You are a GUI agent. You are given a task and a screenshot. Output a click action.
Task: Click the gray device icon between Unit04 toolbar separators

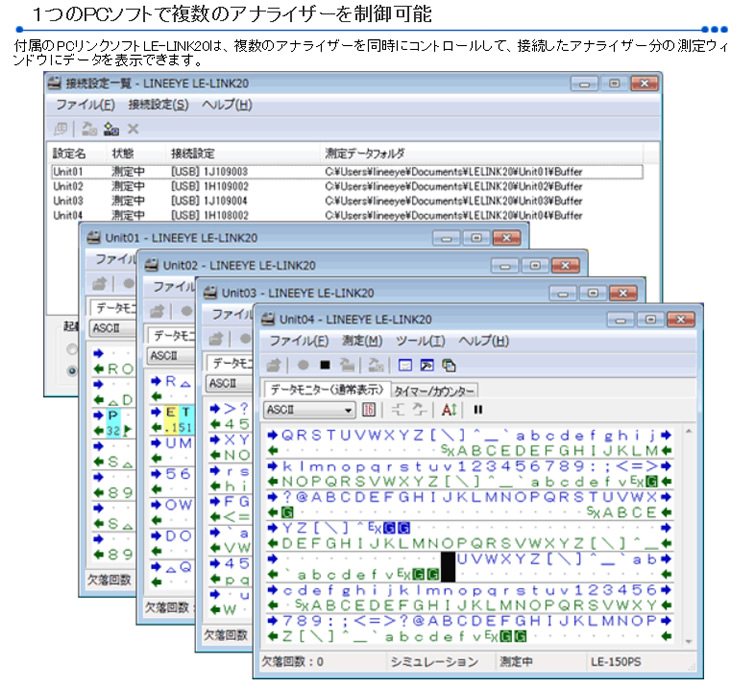376,365
